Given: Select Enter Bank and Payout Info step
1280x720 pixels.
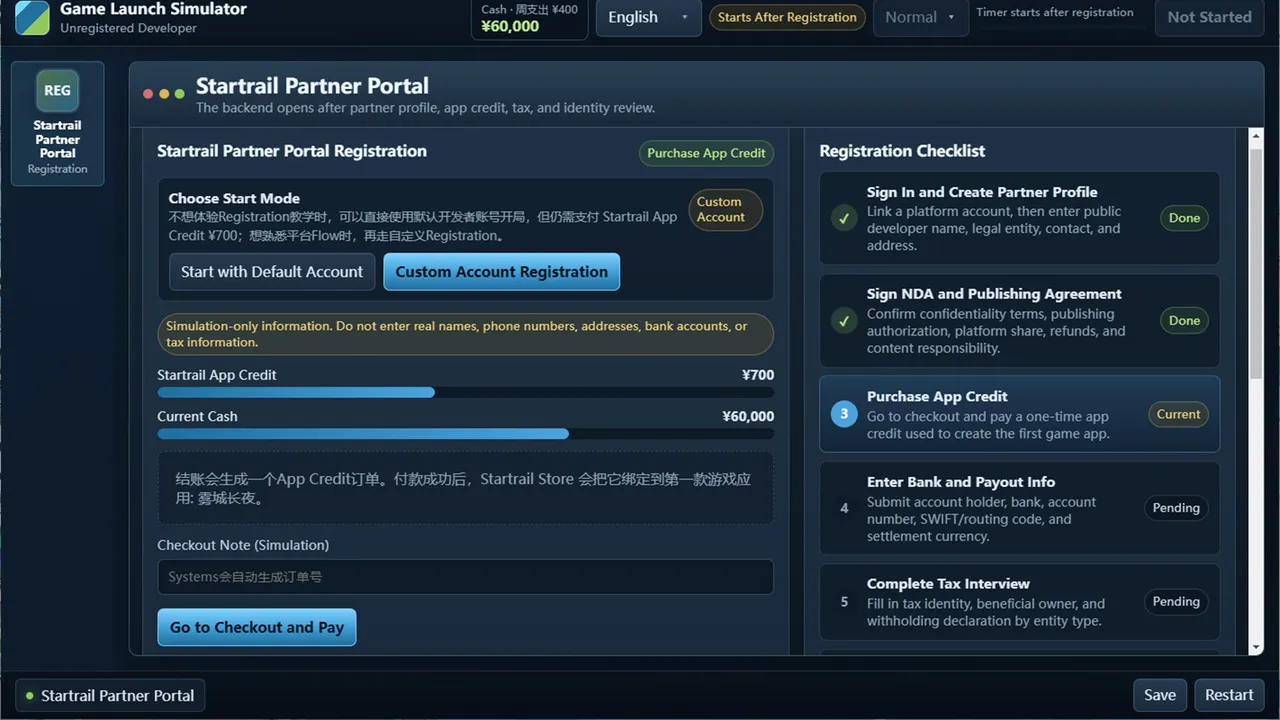Looking at the screenshot, I should pos(1019,508).
